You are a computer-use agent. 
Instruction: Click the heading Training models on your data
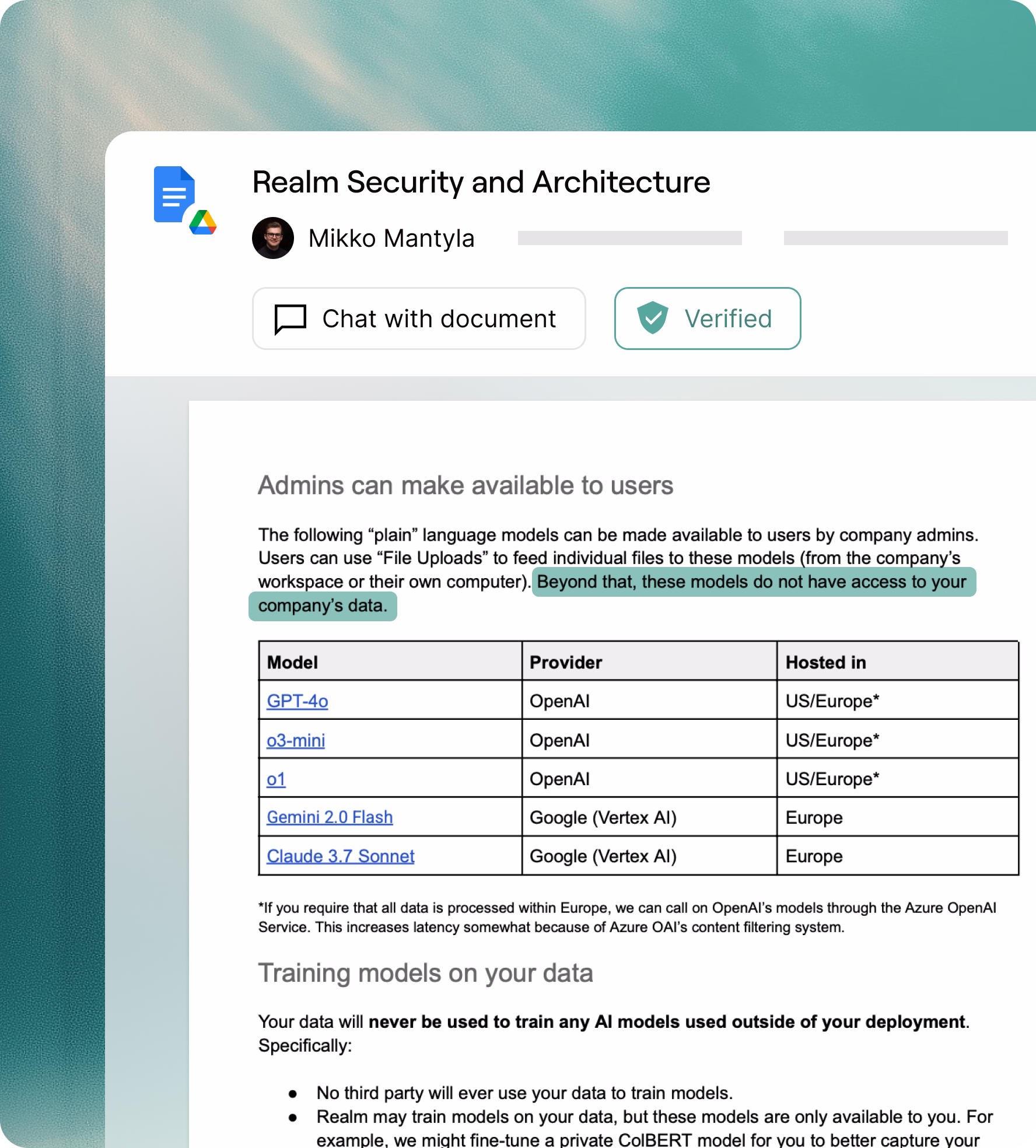pyautogui.click(x=425, y=973)
